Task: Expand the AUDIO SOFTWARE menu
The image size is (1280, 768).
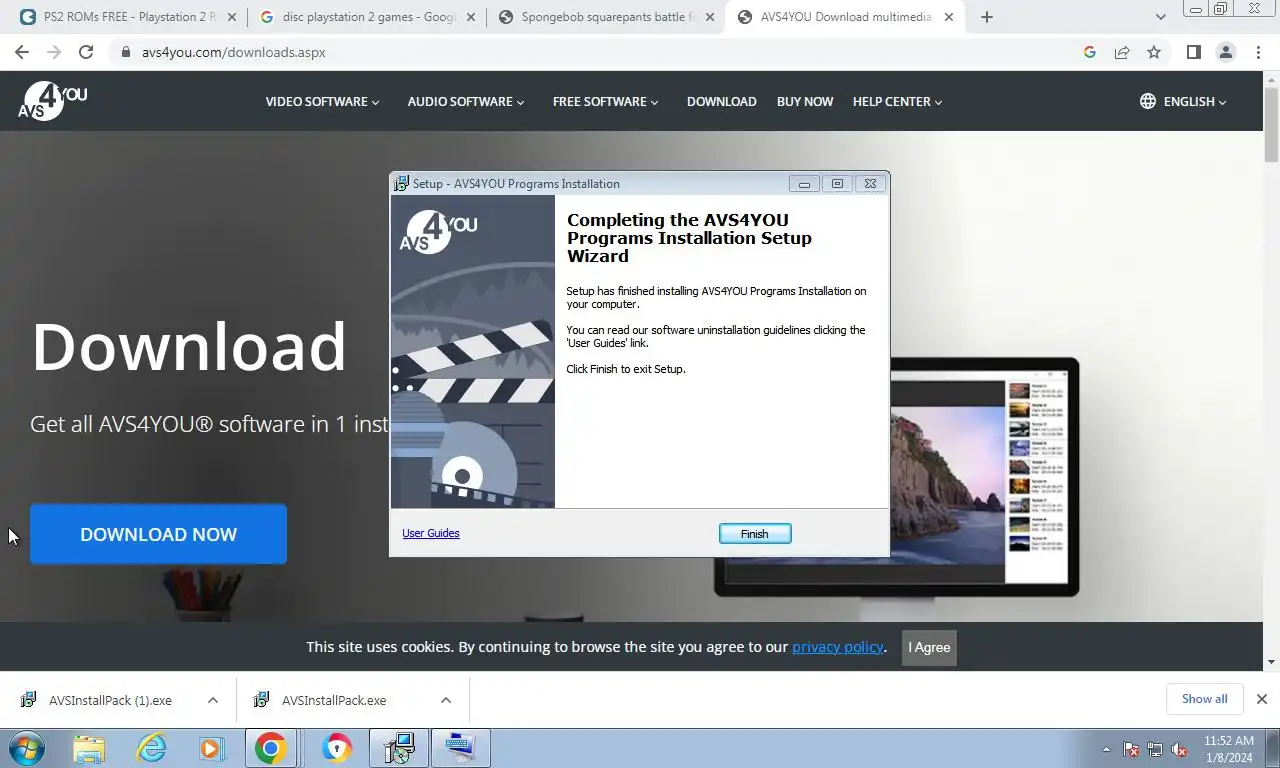Action: [466, 101]
